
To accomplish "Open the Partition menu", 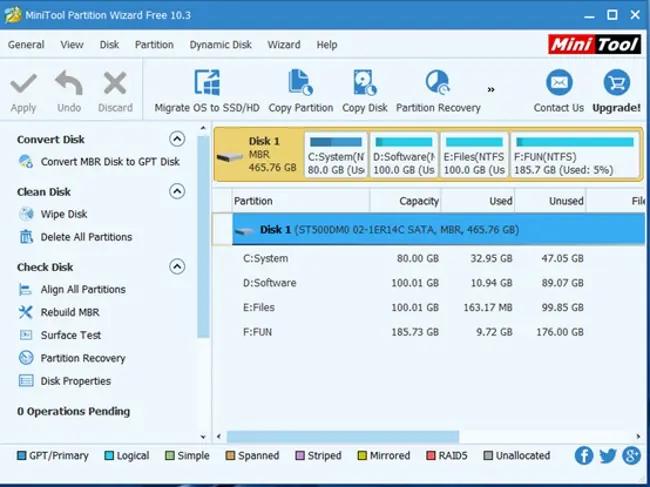I will coord(154,45).
